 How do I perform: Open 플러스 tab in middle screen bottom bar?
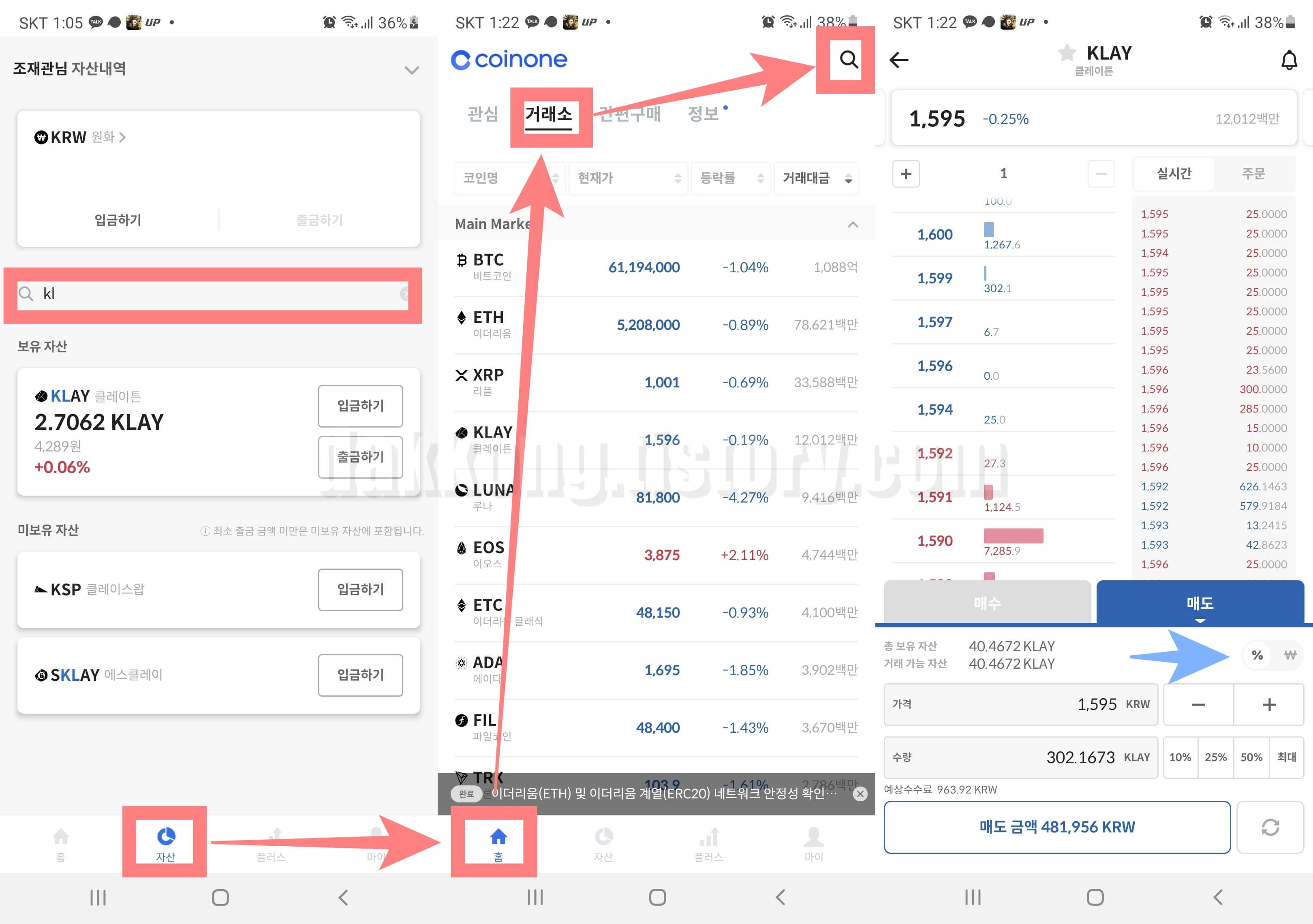[708, 844]
